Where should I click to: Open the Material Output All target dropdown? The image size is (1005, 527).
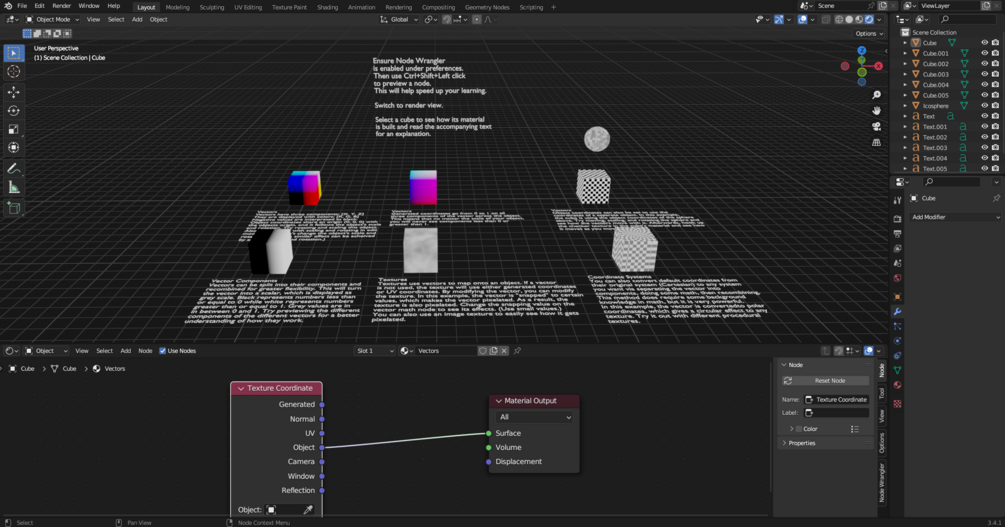[x=535, y=417]
